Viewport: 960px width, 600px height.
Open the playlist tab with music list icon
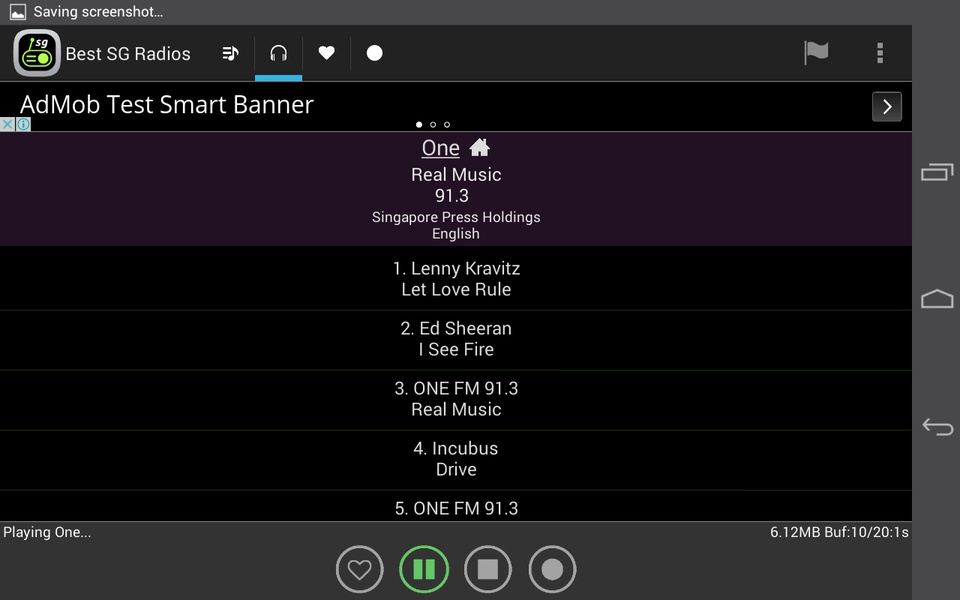230,53
